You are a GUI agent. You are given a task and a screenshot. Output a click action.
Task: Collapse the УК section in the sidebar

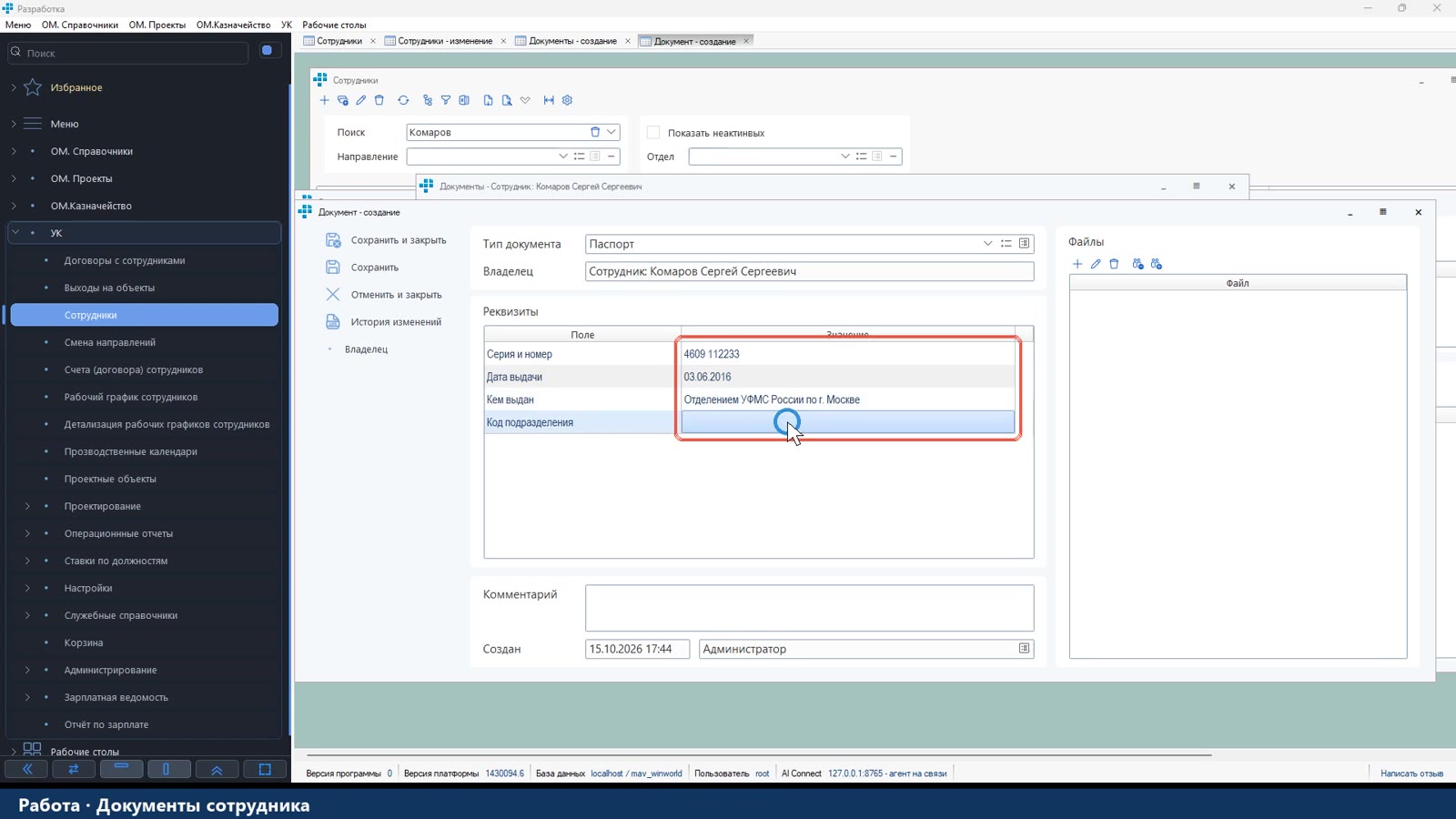pos(15,233)
